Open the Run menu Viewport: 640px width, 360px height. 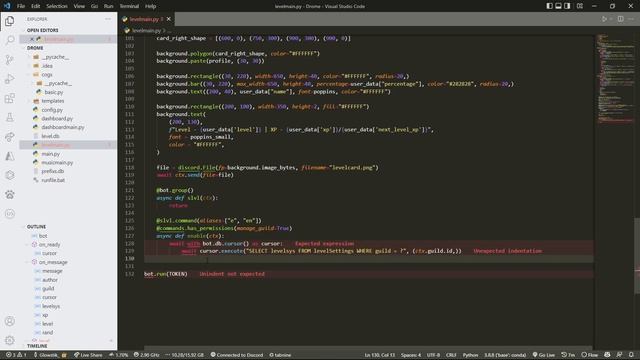[x=109, y=6]
